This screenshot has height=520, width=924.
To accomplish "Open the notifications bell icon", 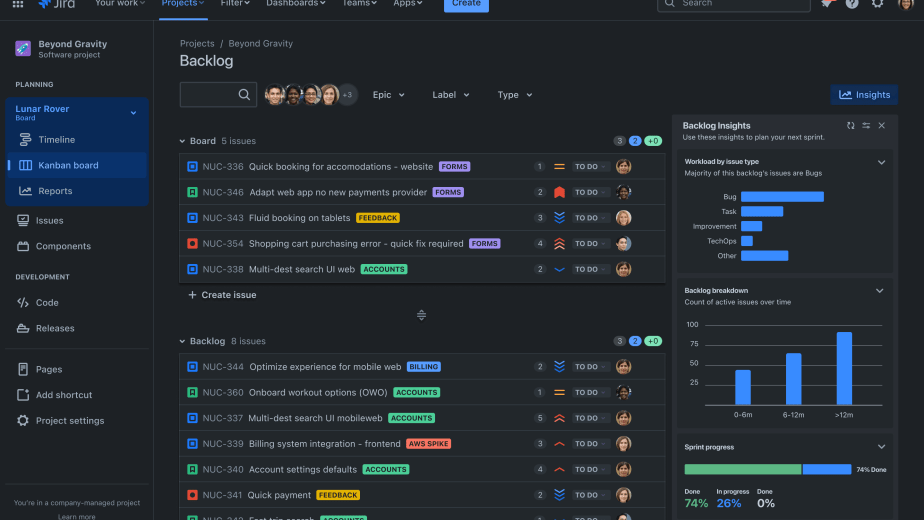I will (x=827, y=4).
